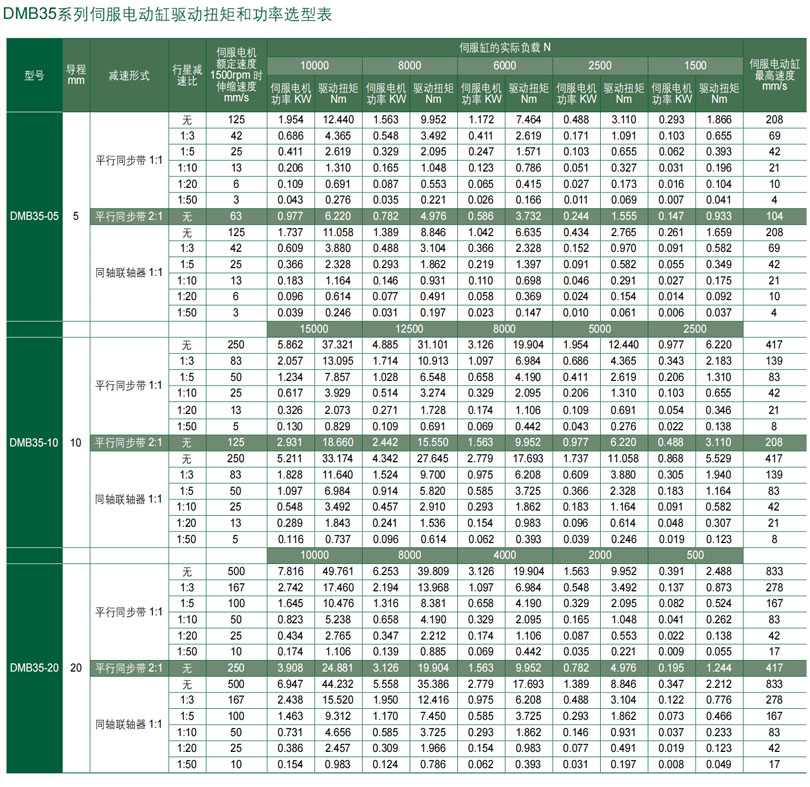The width and height of the screenshot is (810, 787).
Task: Select the 12500 load header cell
Action: pyautogui.click(x=409, y=328)
